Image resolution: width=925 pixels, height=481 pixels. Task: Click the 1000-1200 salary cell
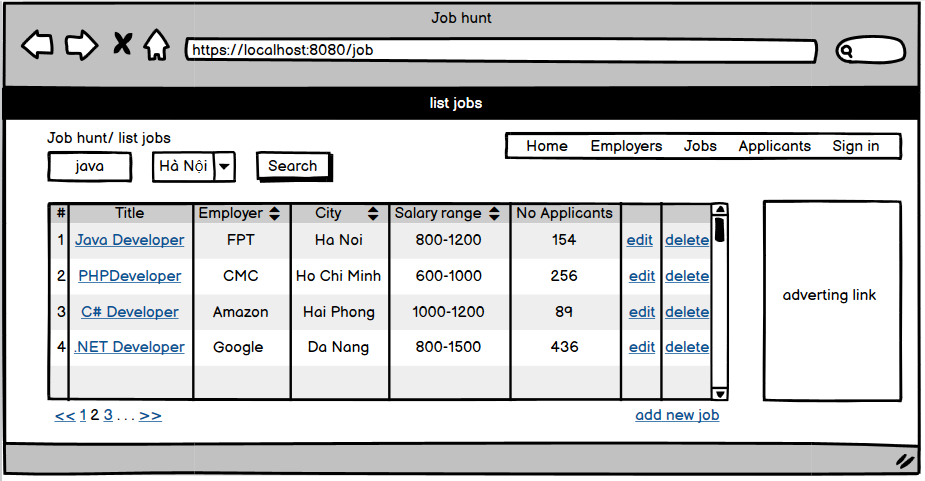(x=448, y=312)
